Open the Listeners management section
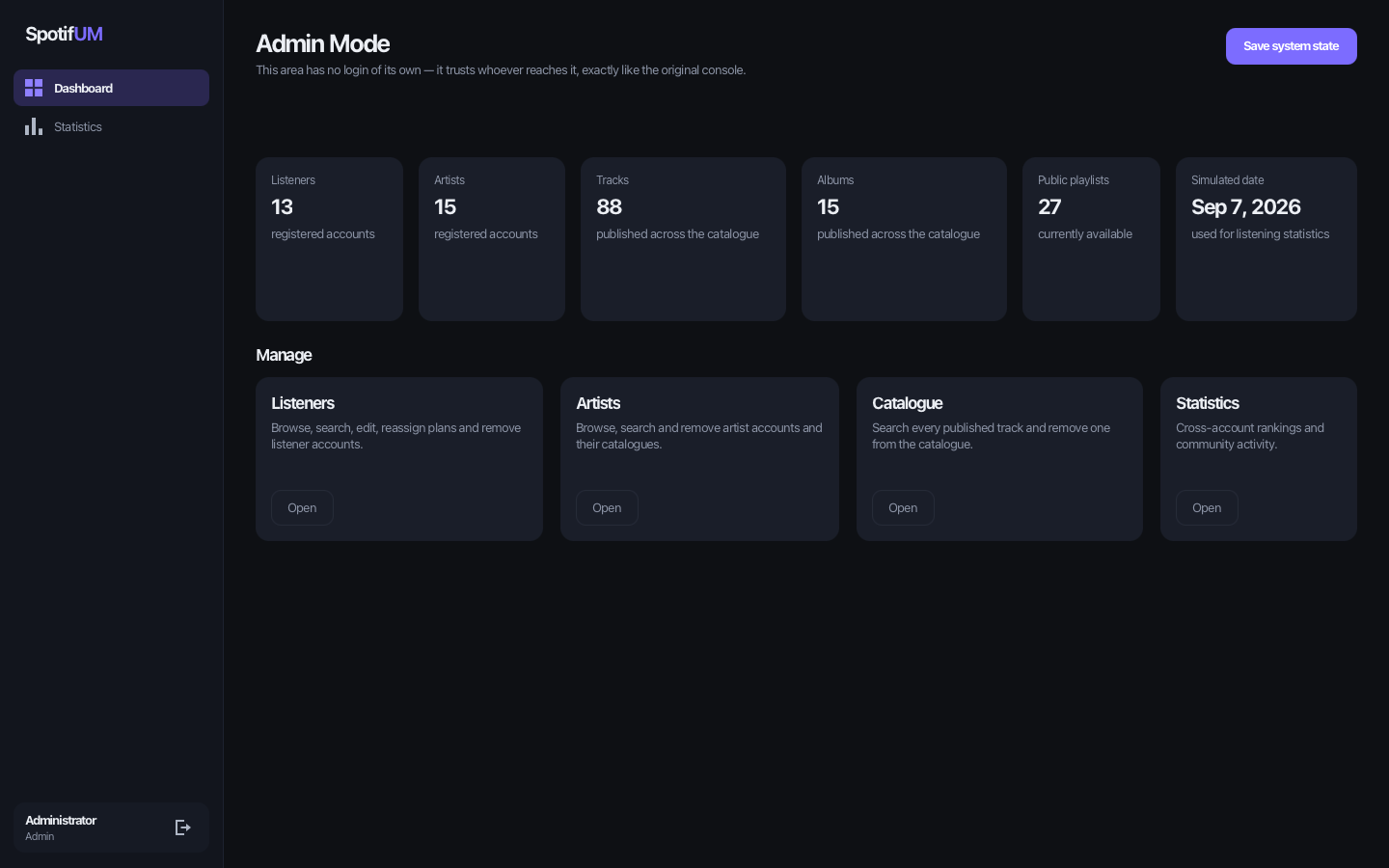The image size is (1389, 868). coord(302,508)
